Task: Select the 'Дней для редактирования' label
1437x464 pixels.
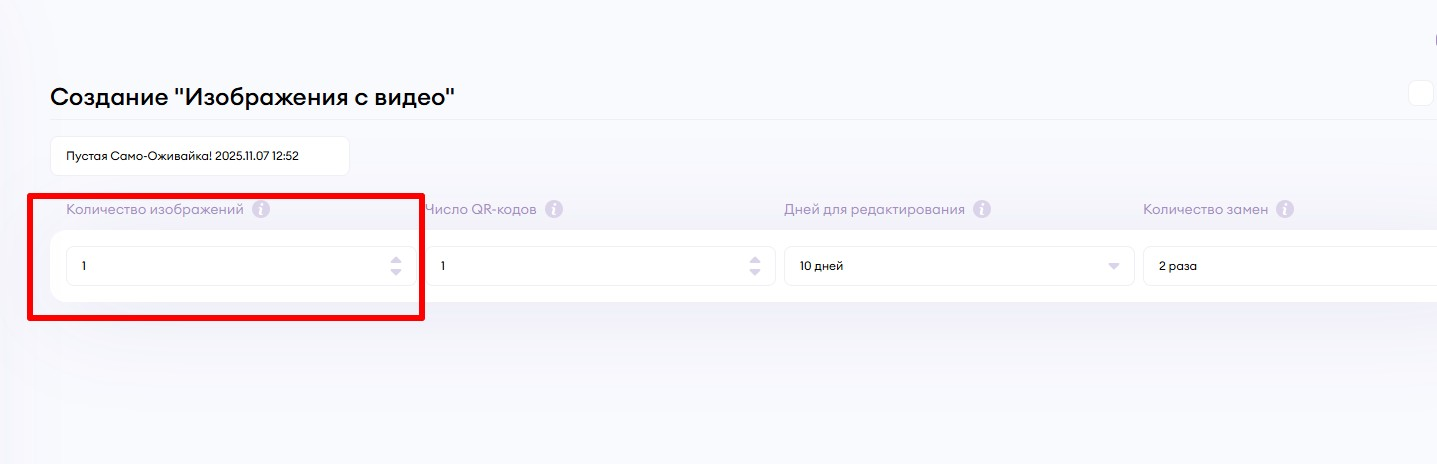Action: (874, 210)
